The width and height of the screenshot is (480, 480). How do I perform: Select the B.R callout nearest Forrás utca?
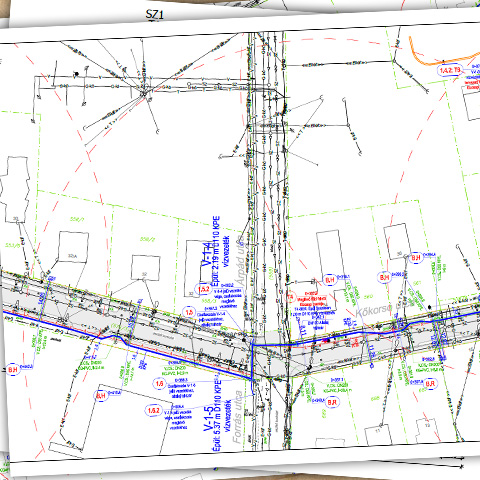332,402
